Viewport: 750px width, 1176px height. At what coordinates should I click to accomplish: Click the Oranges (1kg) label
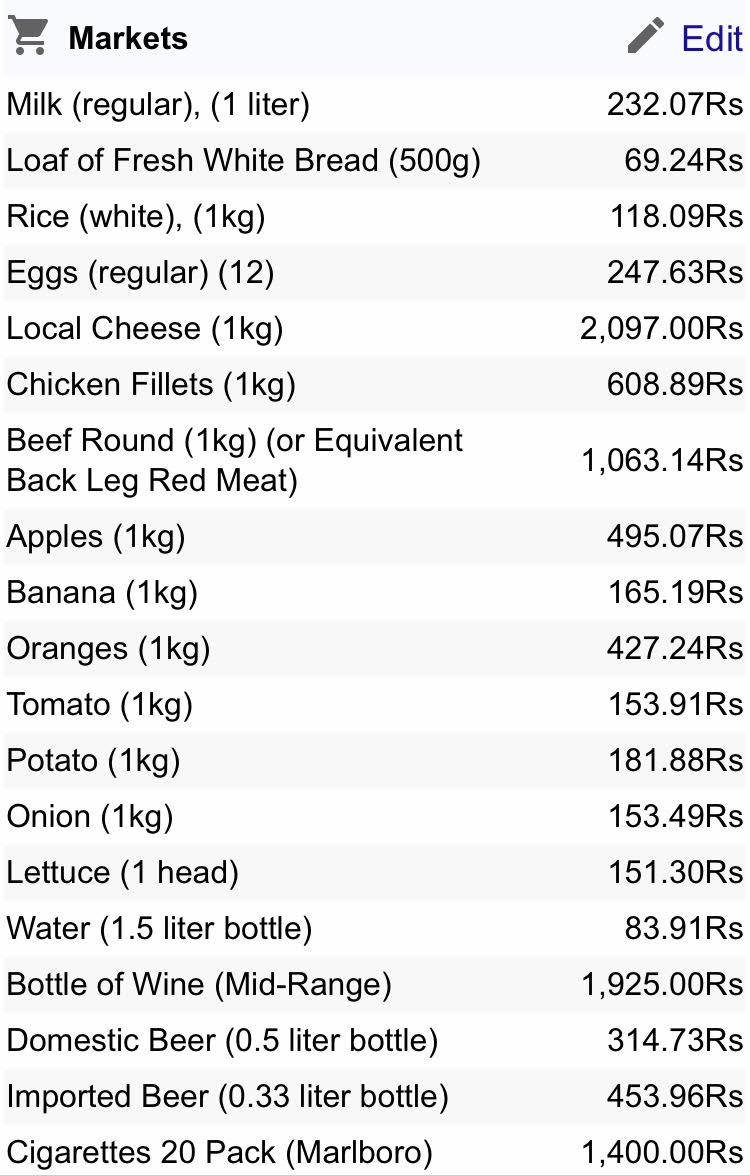tap(108, 649)
